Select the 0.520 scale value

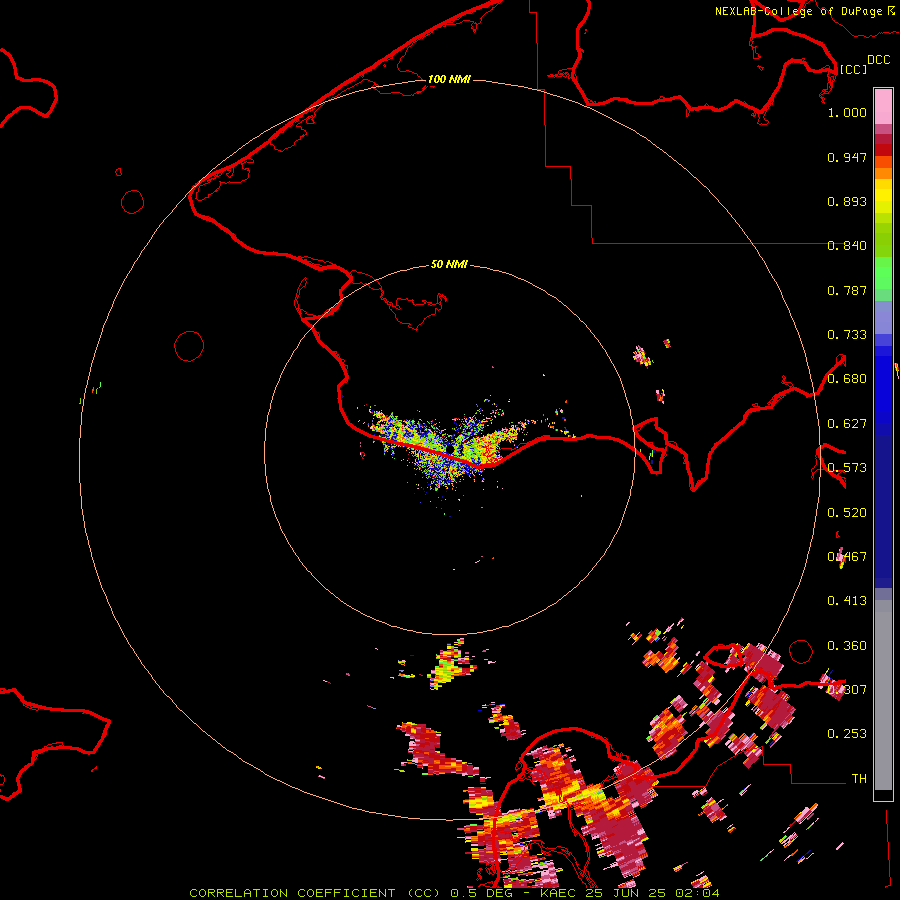tap(847, 513)
